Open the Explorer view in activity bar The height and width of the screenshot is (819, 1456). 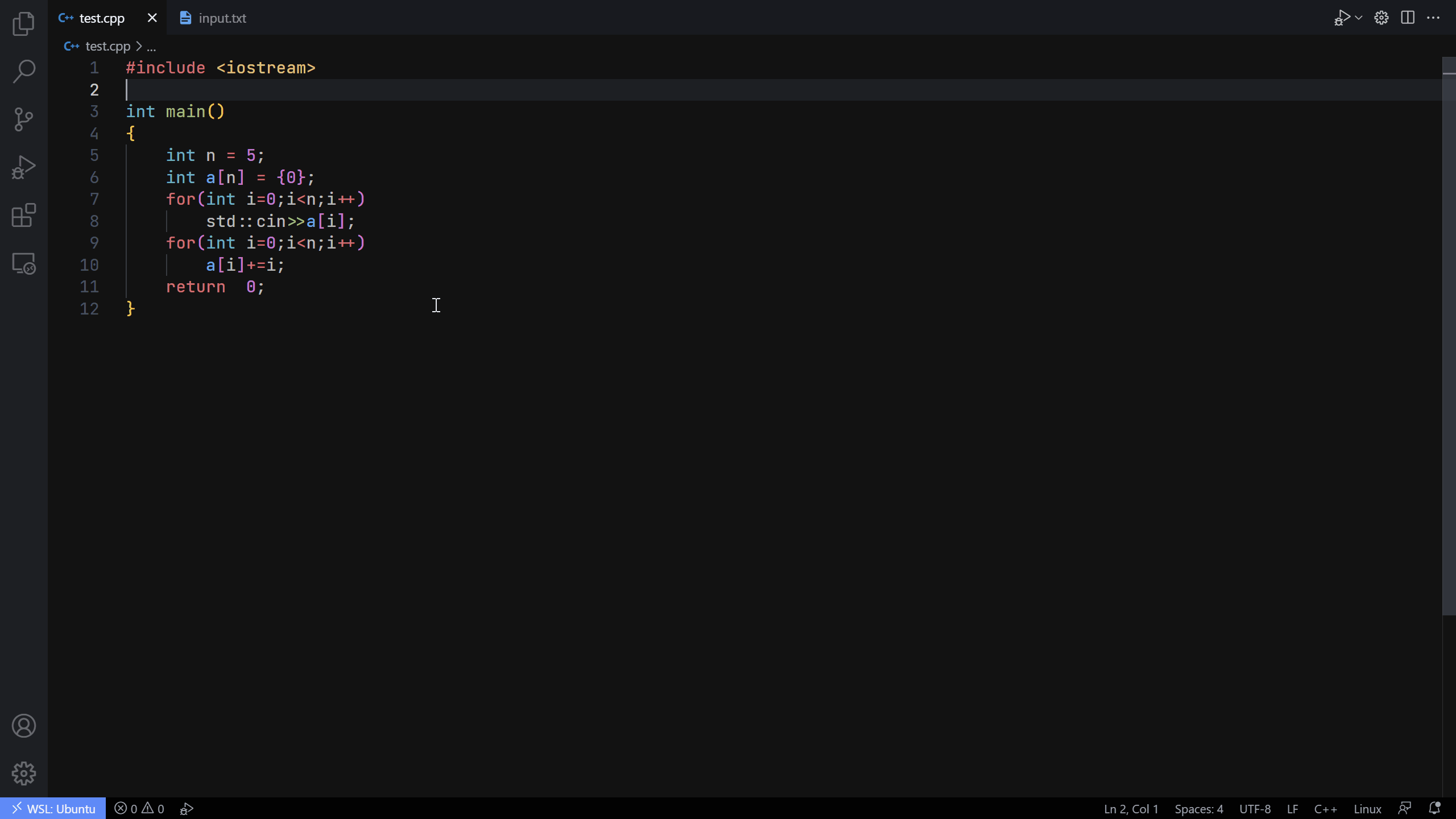23,24
